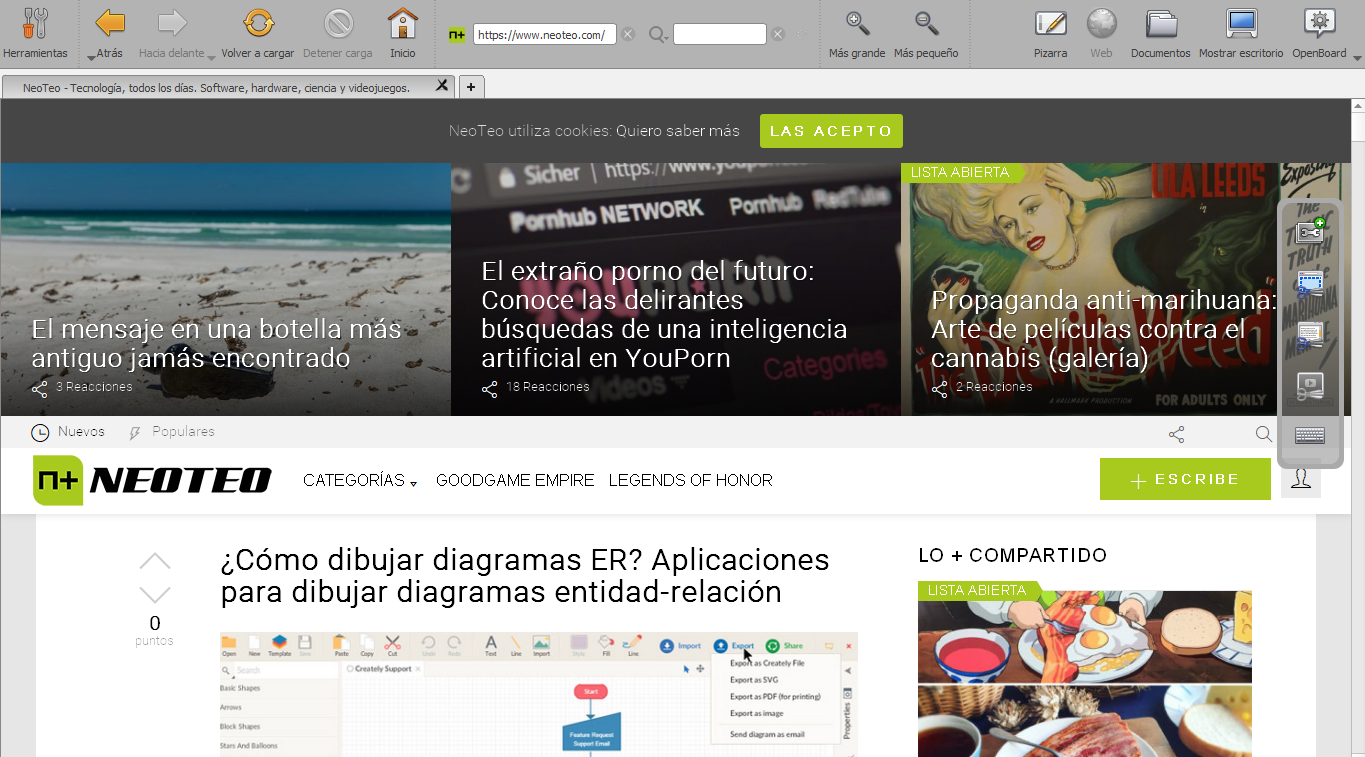Click the 3 Reacciones text
This screenshot has height=757, width=1365.
click(94, 387)
